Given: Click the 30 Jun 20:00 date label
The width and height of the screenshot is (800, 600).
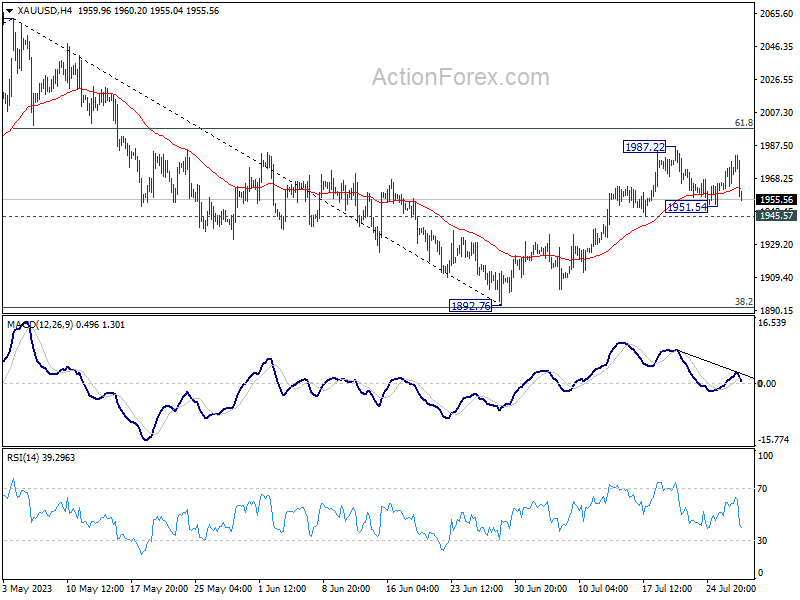Looking at the screenshot, I should 540,589.
